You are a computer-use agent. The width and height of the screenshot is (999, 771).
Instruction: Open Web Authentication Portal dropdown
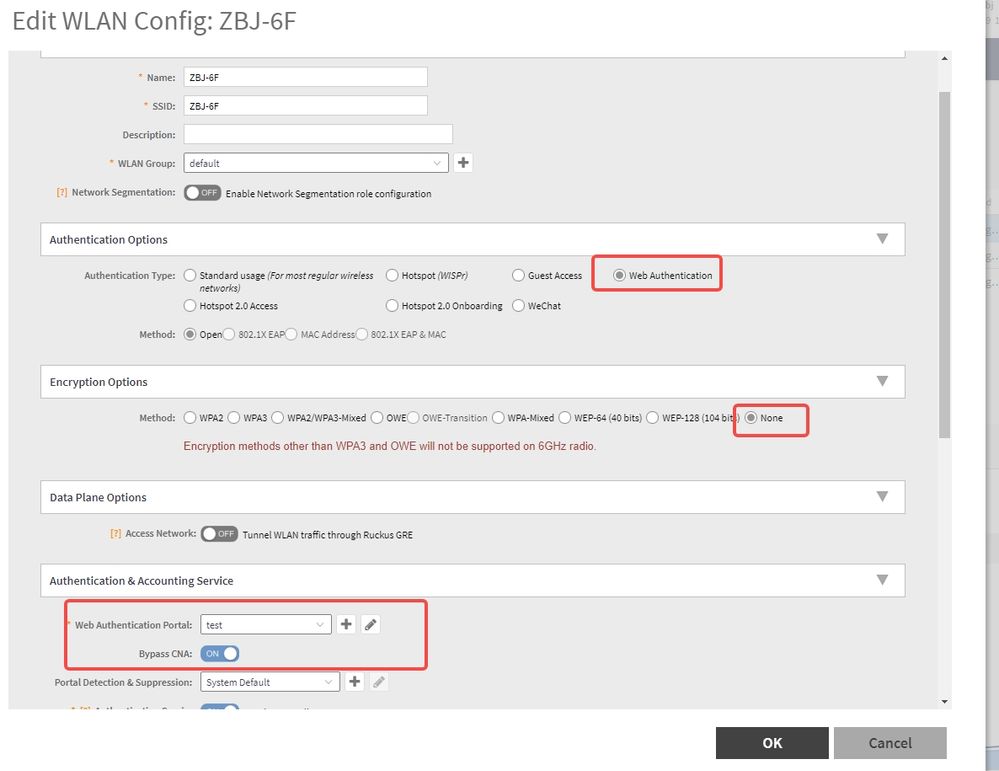click(265, 625)
